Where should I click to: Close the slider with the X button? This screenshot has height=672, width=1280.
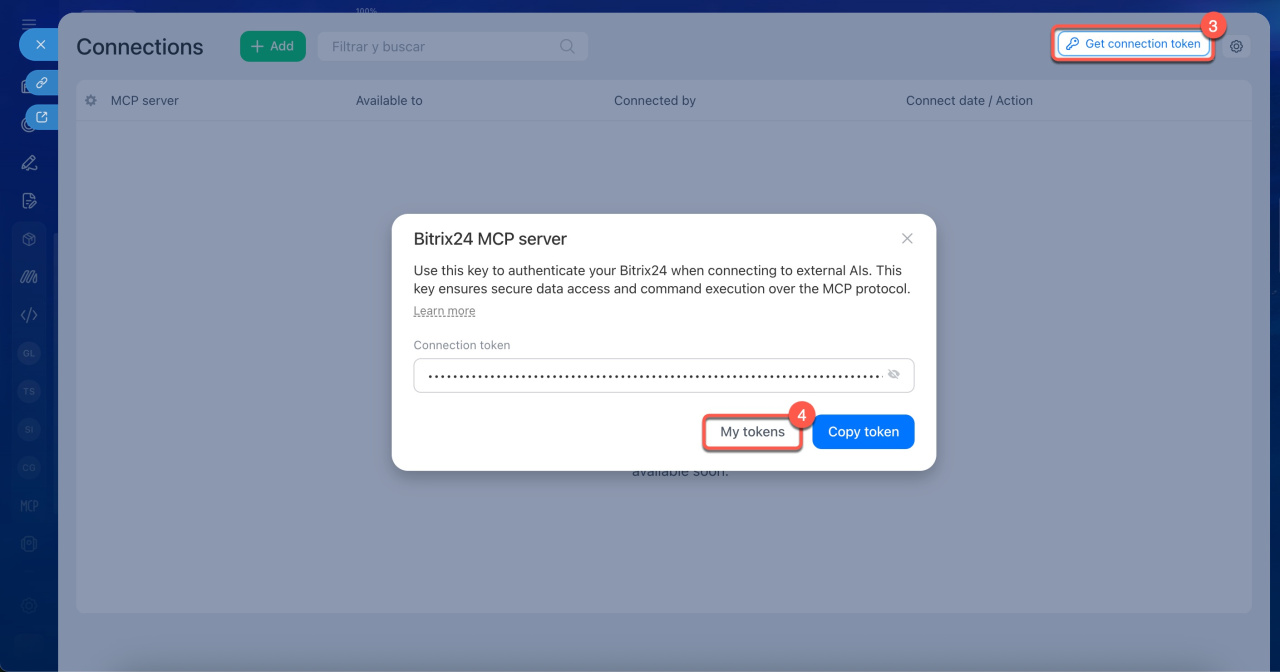click(40, 44)
